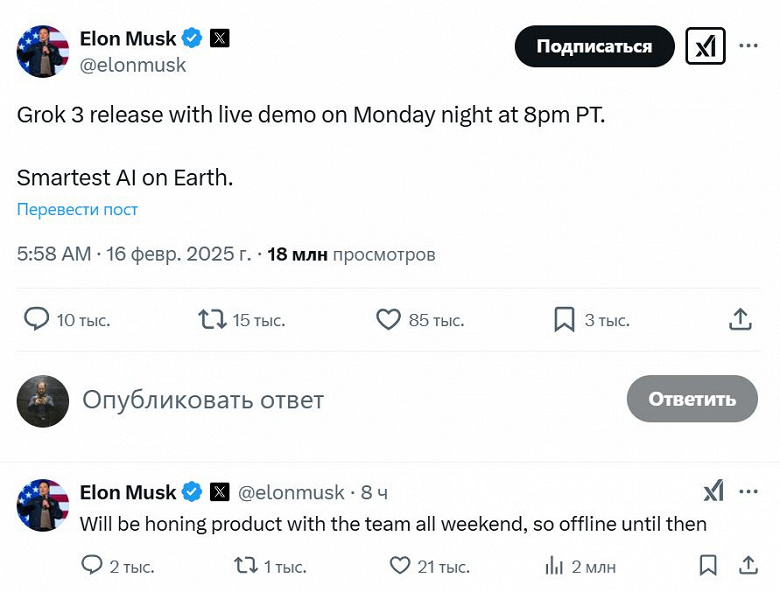Click the Подписаться button
This screenshot has height=592, width=780.
coord(594,46)
